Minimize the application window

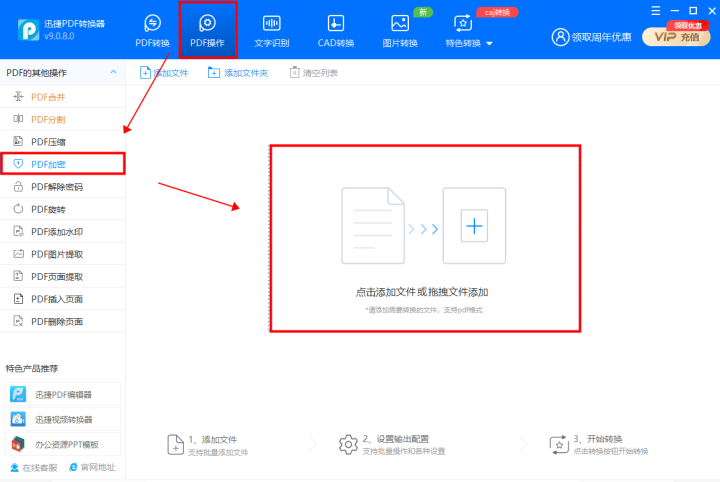(x=675, y=11)
